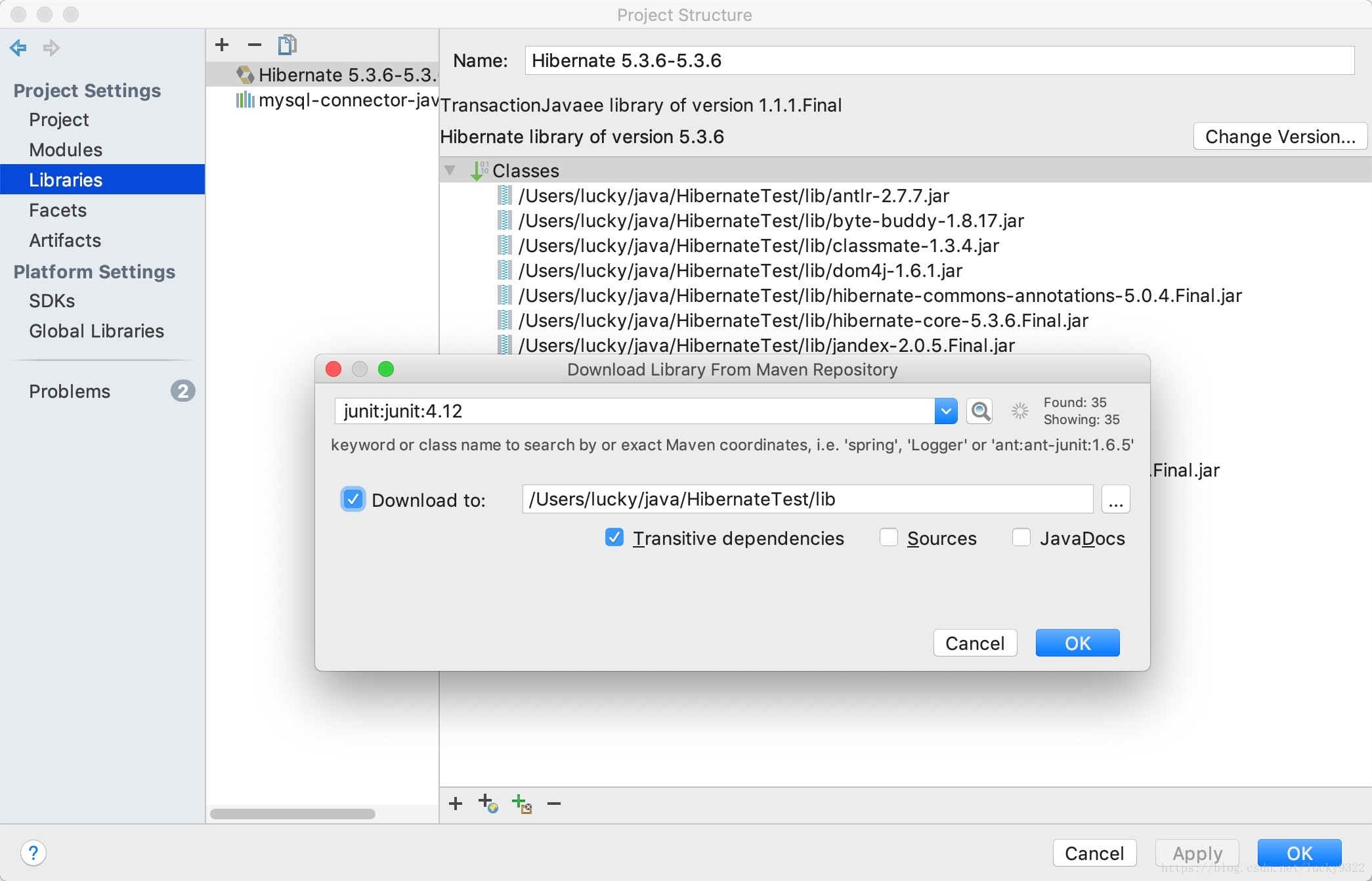The height and width of the screenshot is (881, 1372).
Task: Open SDKs platform settings
Action: (x=52, y=301)
